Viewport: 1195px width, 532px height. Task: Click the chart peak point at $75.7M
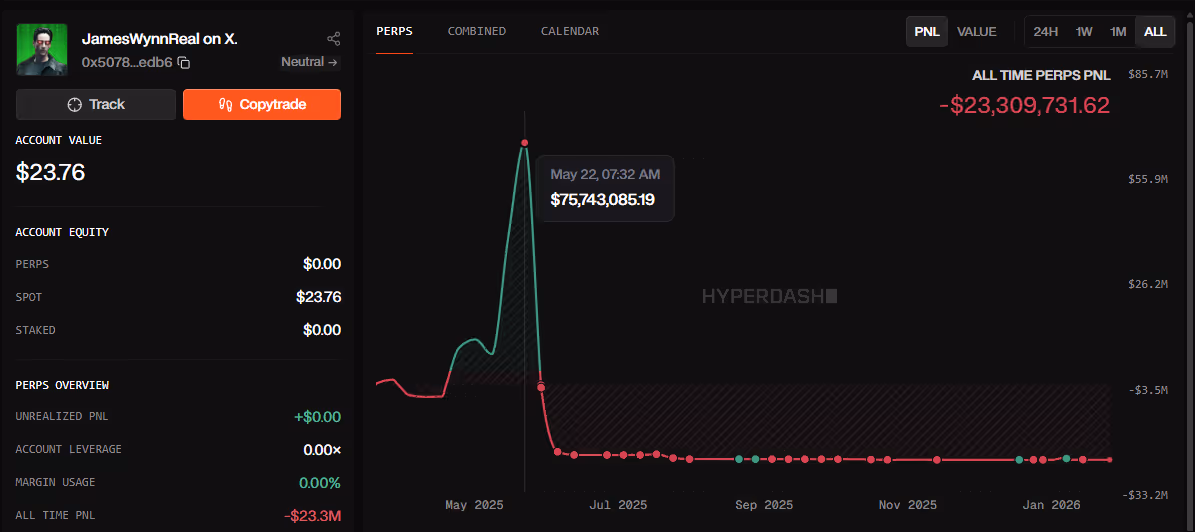click(524, 143)
